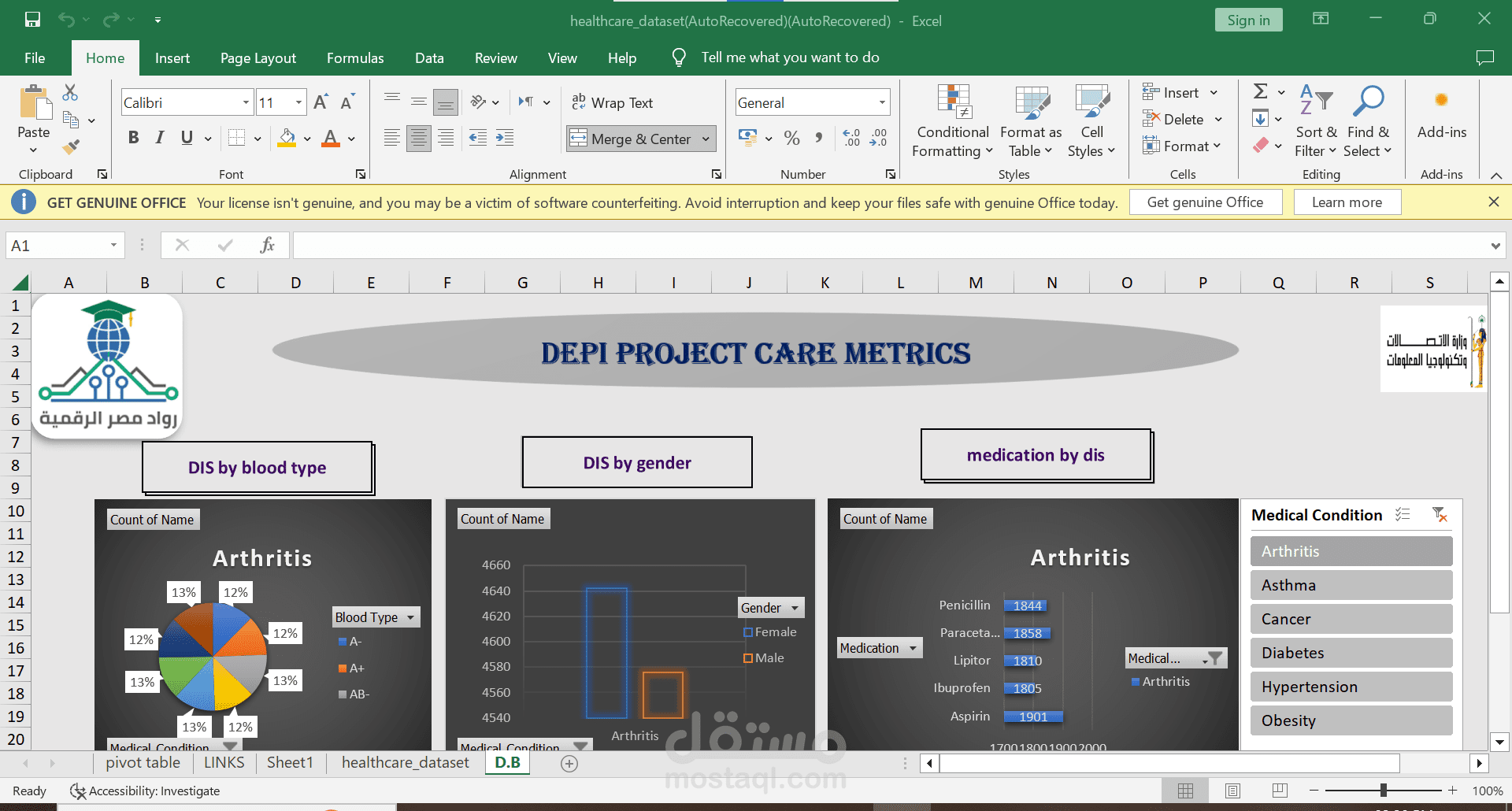The height and width of the screenshot is (811, 1512).
Task: Open the Font name dropdown
Action: tap(246, 102)
